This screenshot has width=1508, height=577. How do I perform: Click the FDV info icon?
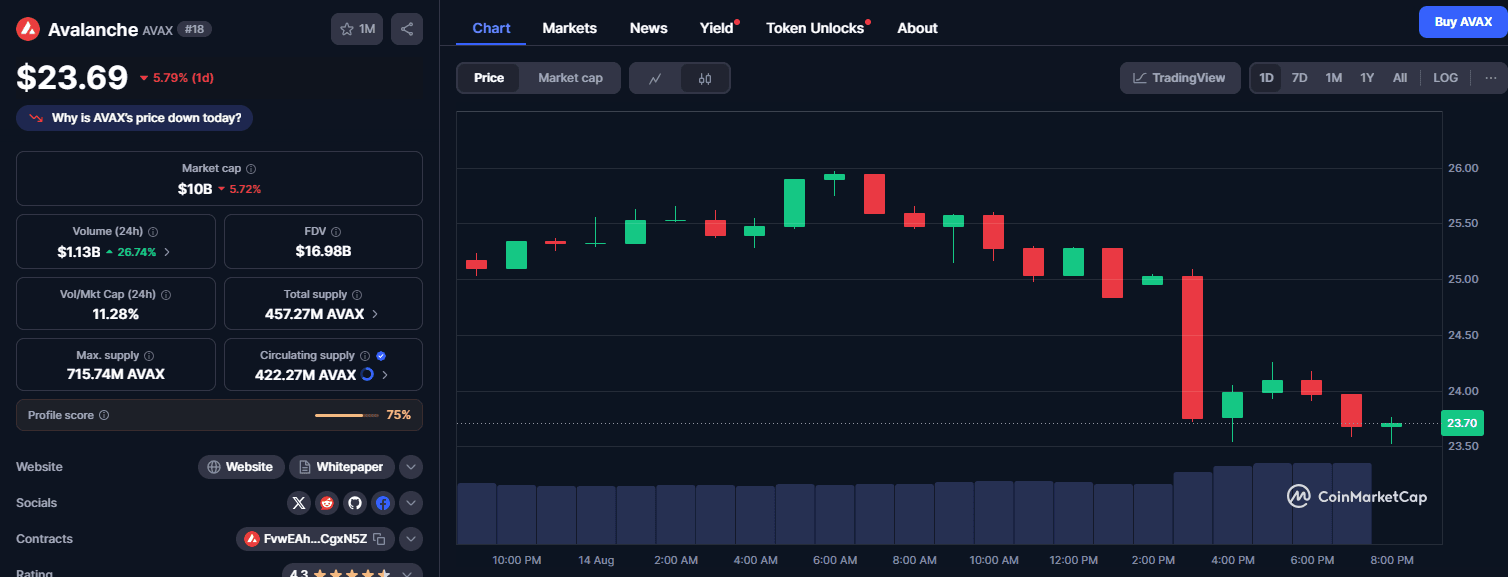click(336, 232)
